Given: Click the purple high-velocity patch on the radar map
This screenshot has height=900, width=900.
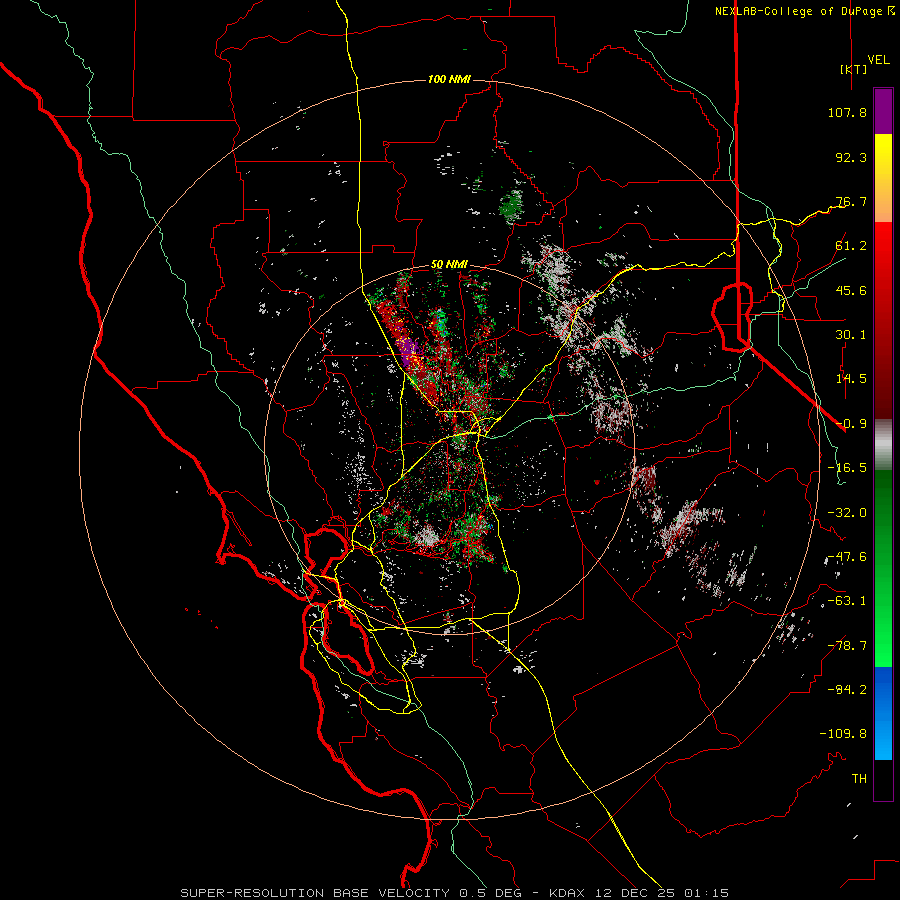Looking at the screenshot, I should coord(408,350).
